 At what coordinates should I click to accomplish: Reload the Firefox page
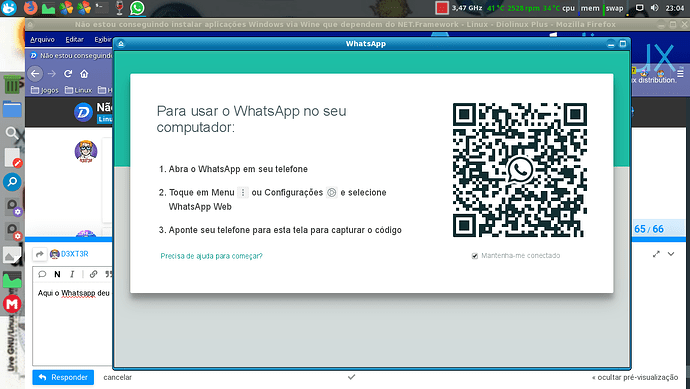68,73
